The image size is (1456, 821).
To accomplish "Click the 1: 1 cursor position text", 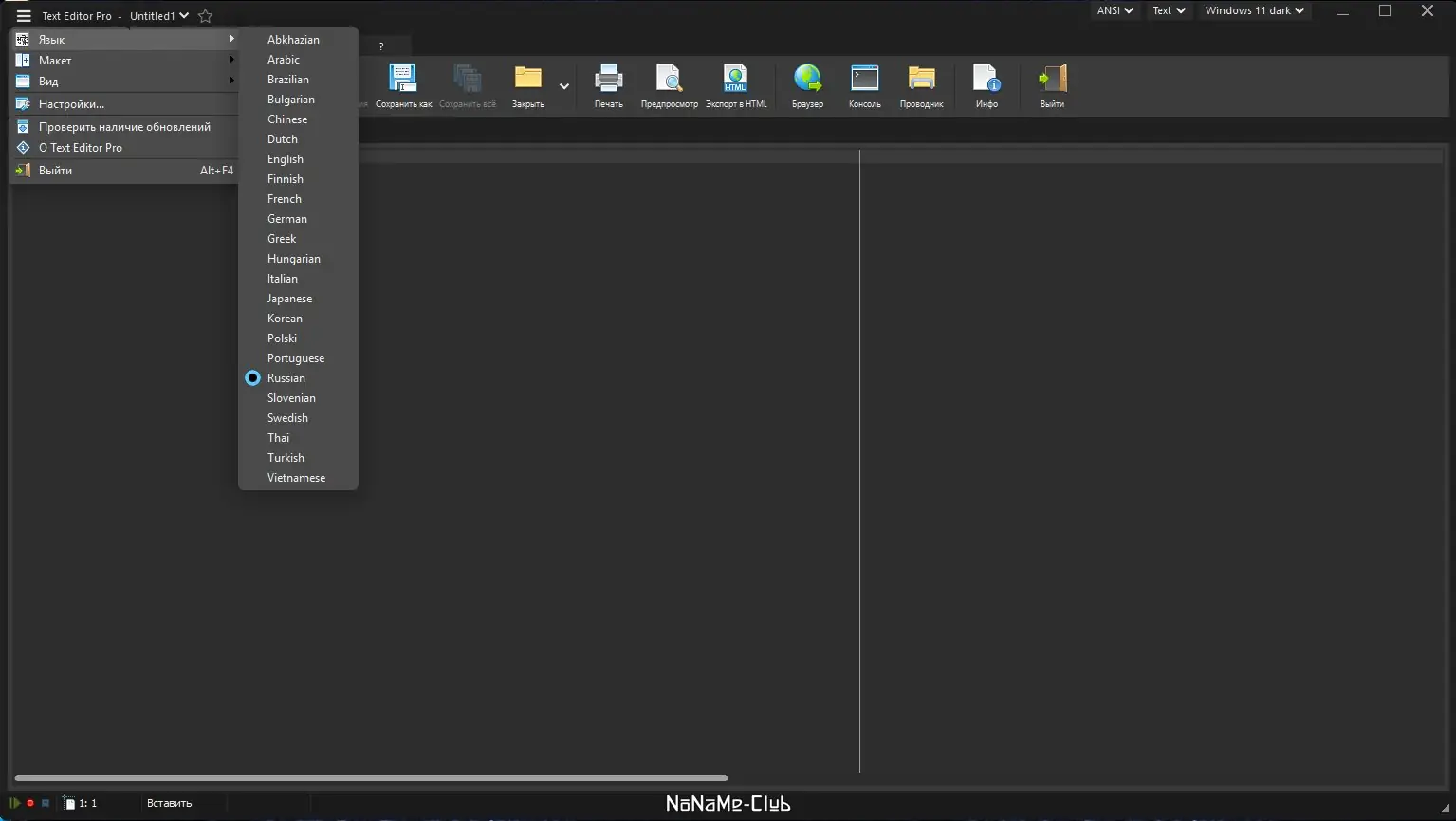I will [x=88, y=804].
